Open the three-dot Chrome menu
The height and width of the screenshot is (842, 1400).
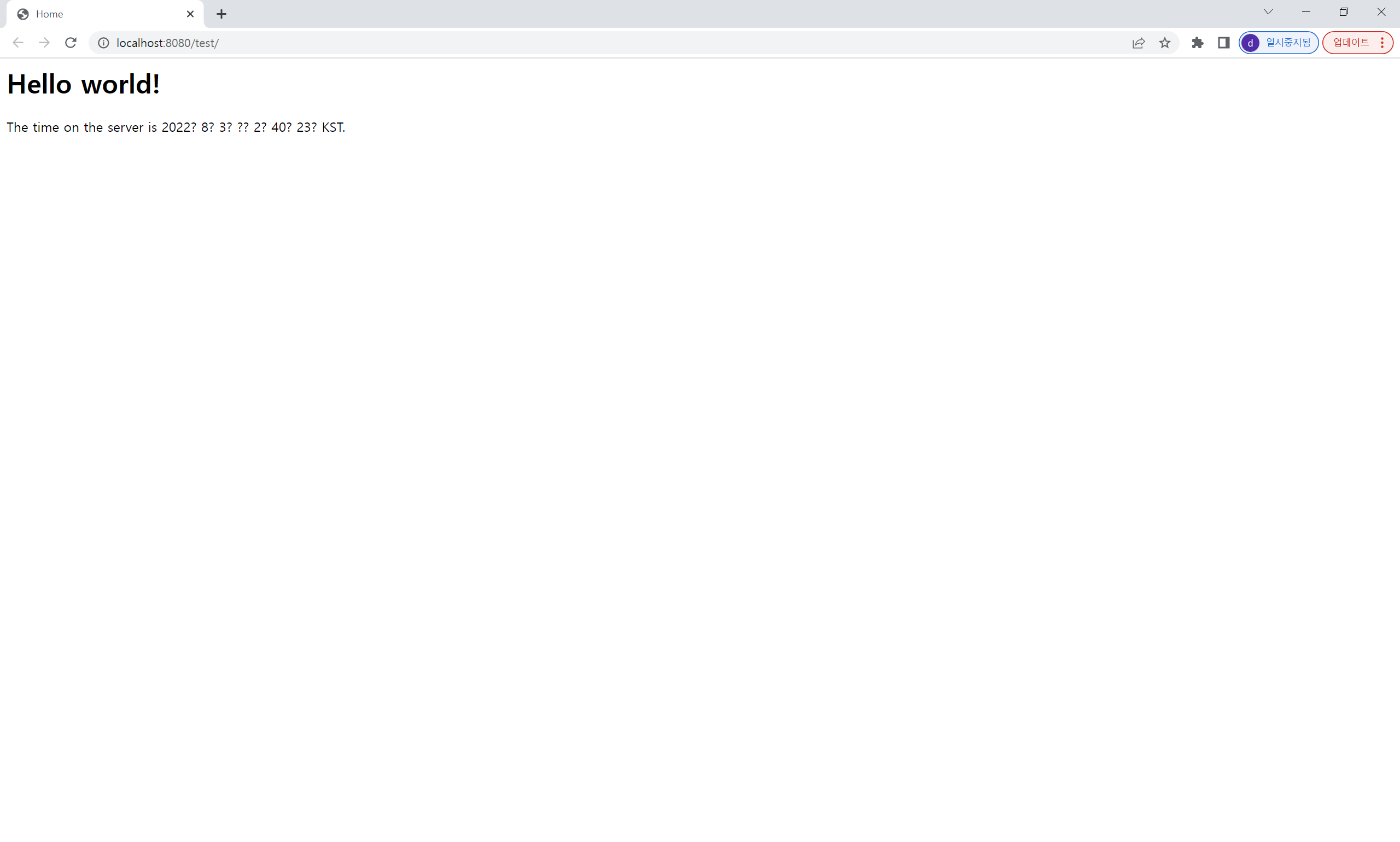coord(1382,43)
